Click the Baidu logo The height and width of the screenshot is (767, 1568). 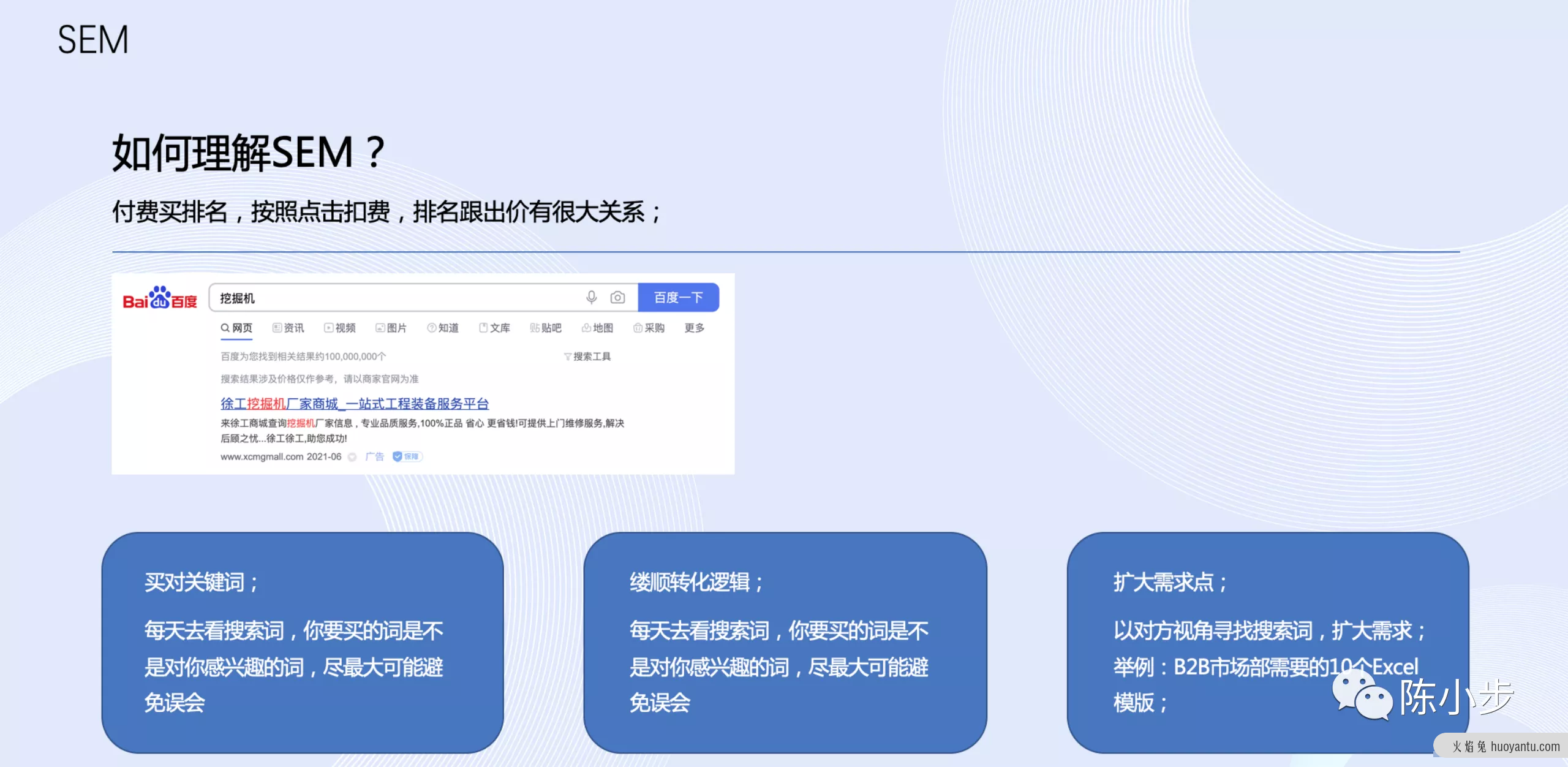click(x=160, y=298)
